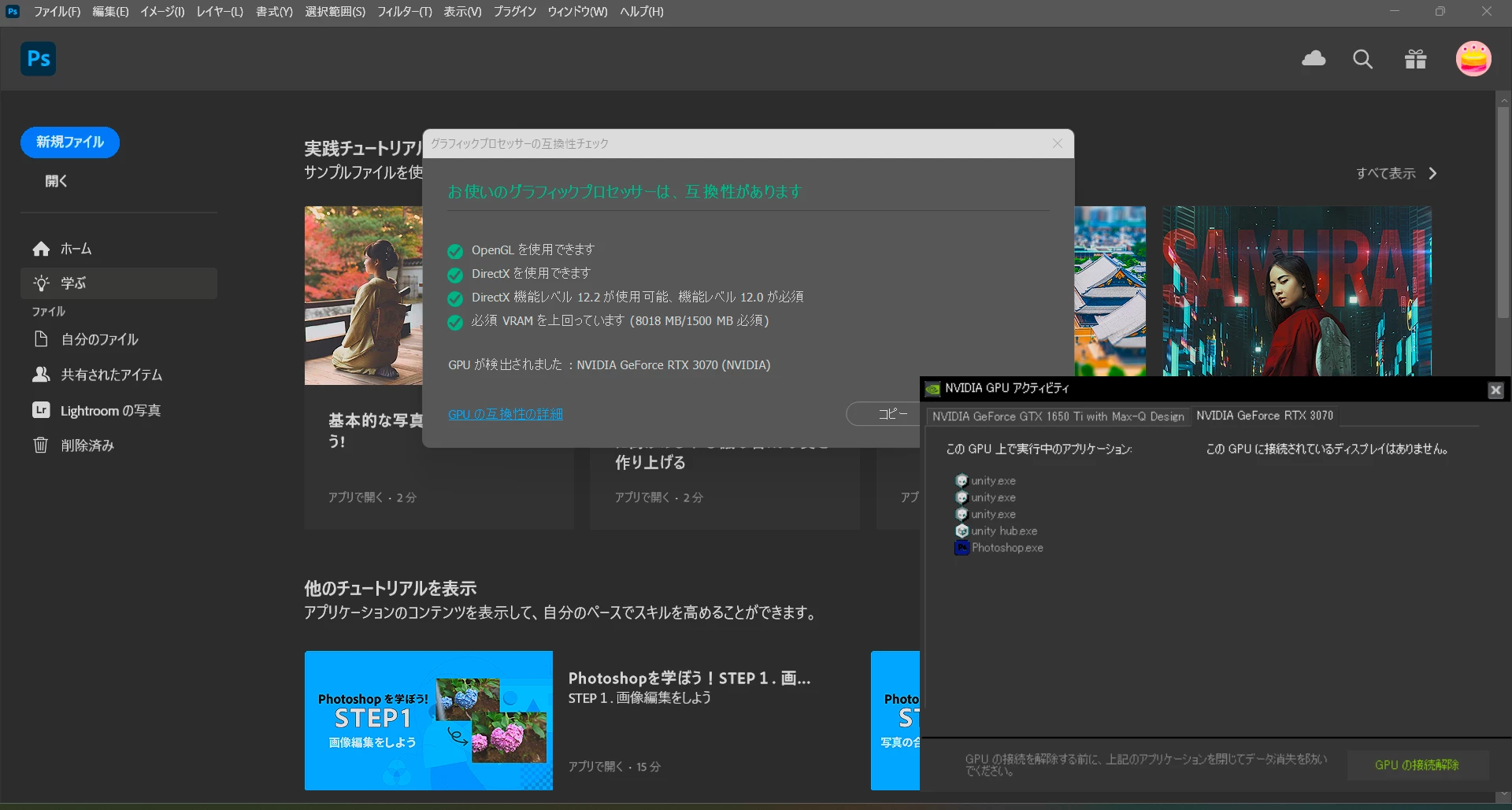Image resolution: width=1512 pixels, height=810 pixels.
Task: Click the Photoshop Ps home logo
Action: [38, 58]
